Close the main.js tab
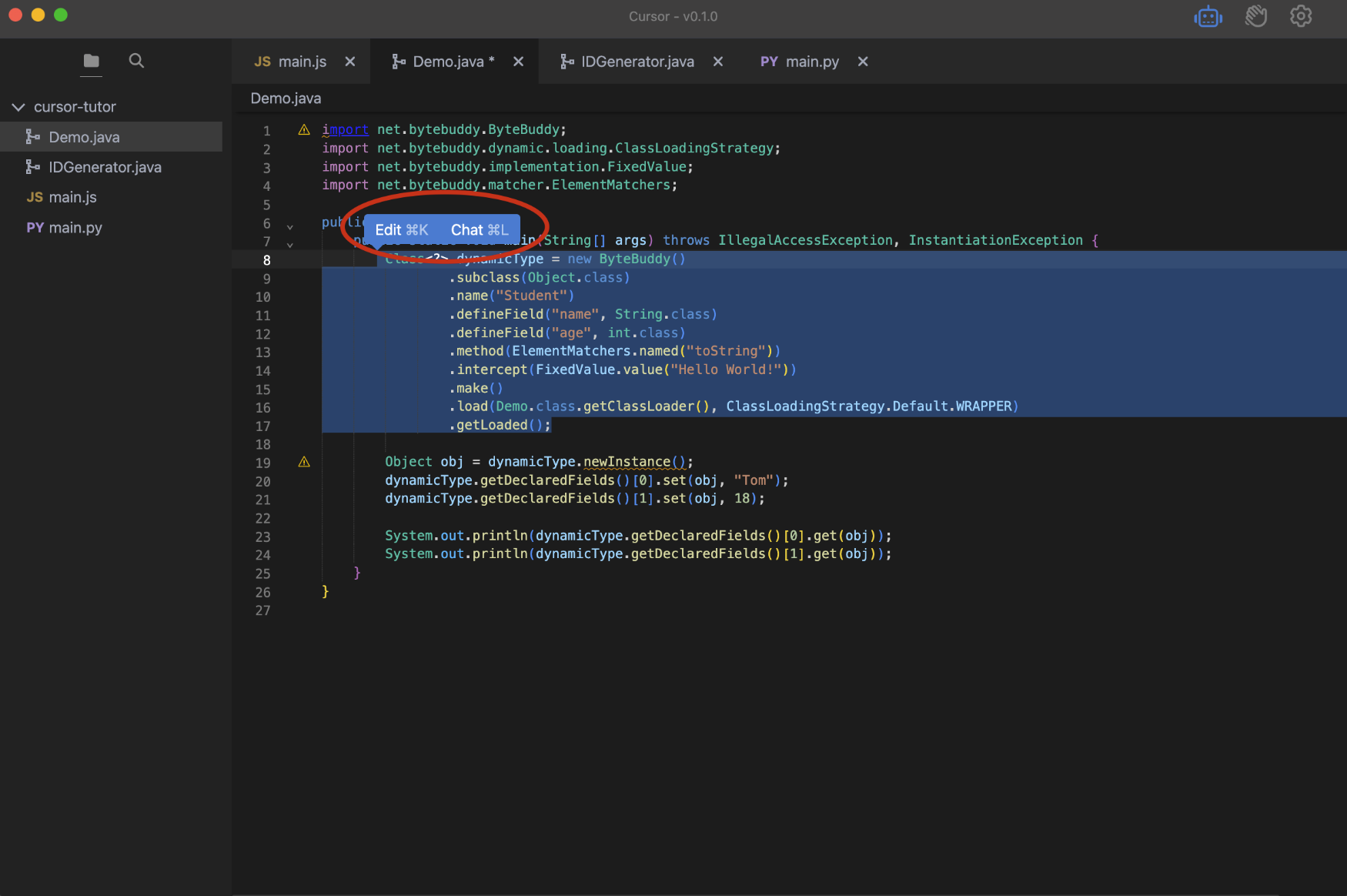This screenshot has width=1347, height=896. (350, 62)
